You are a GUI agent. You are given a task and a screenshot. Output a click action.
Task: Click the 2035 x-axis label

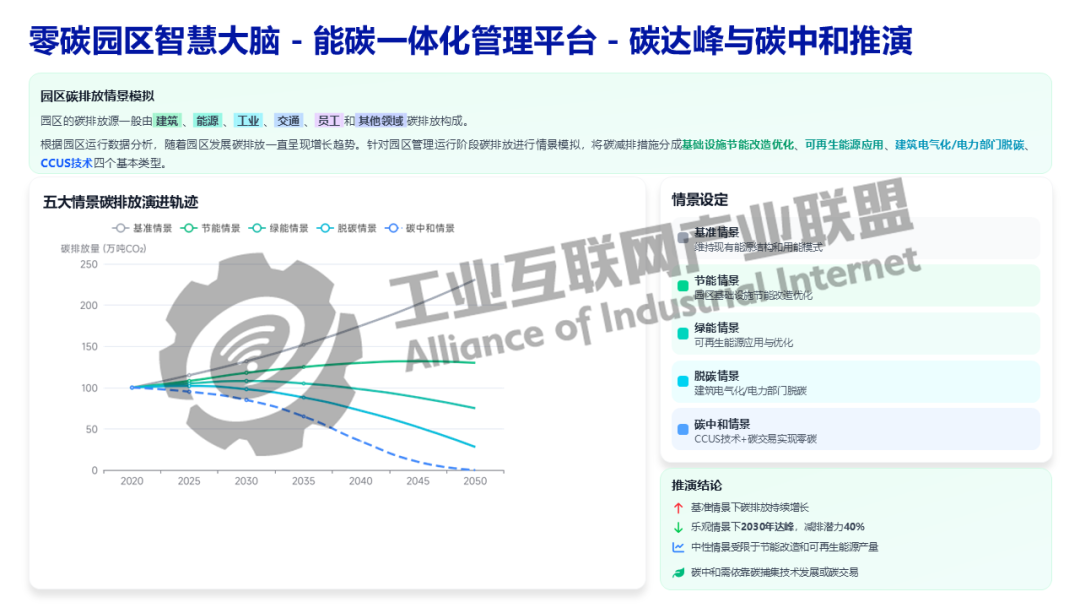tap(303, 481)
